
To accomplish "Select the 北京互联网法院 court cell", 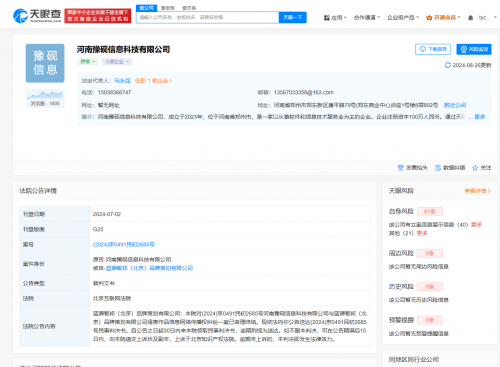I will [x=230, y=298].
